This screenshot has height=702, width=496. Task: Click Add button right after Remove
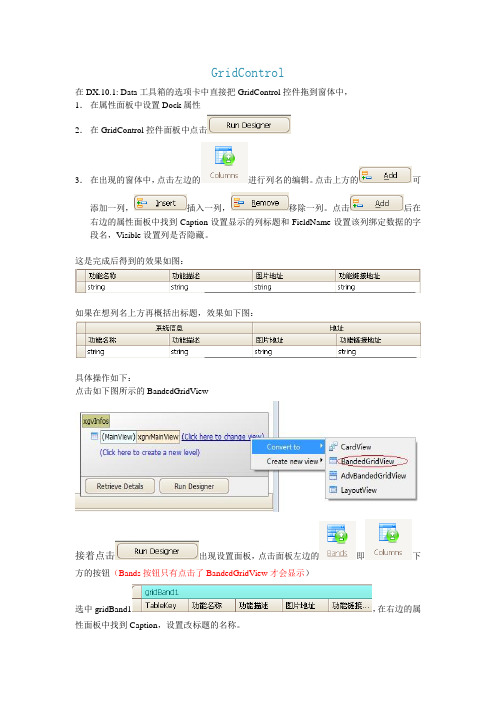click(x=376, y=203)
